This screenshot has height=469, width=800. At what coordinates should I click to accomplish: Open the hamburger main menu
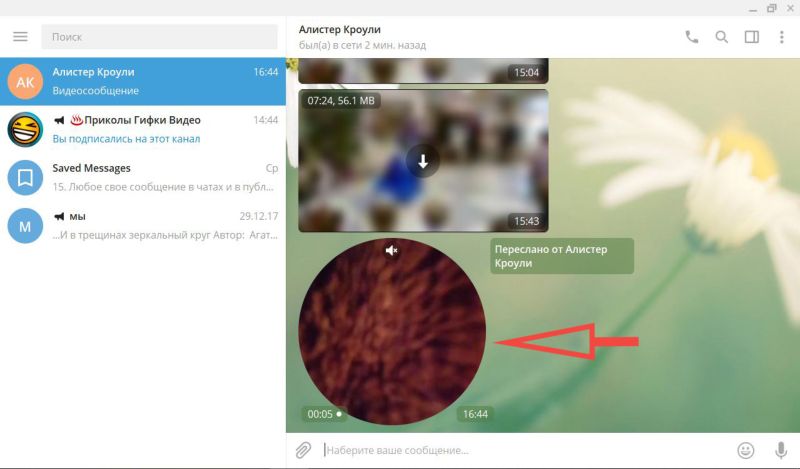(x=20, y=37)
